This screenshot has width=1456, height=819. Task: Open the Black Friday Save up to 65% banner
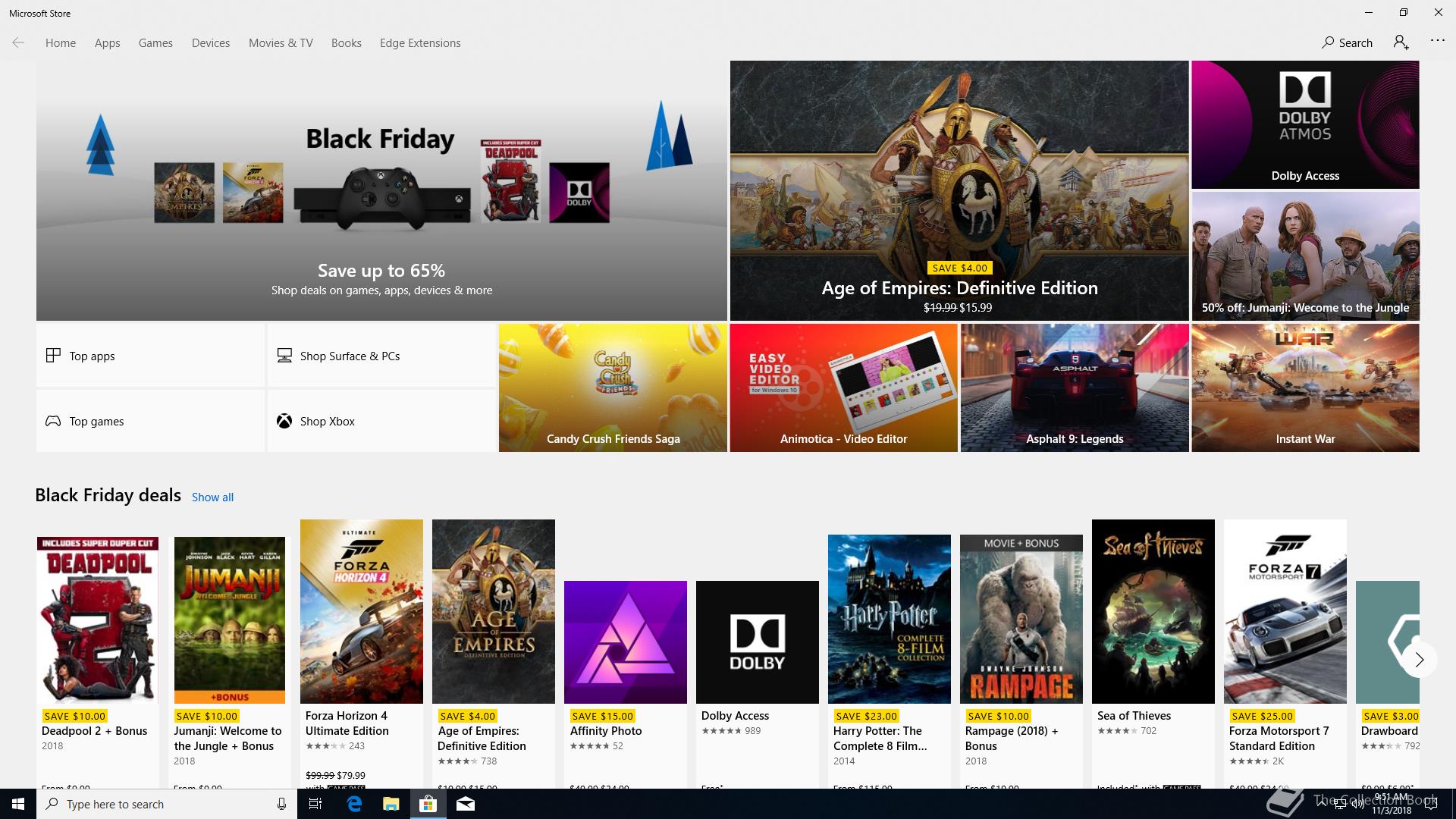[x=381, y=190]
